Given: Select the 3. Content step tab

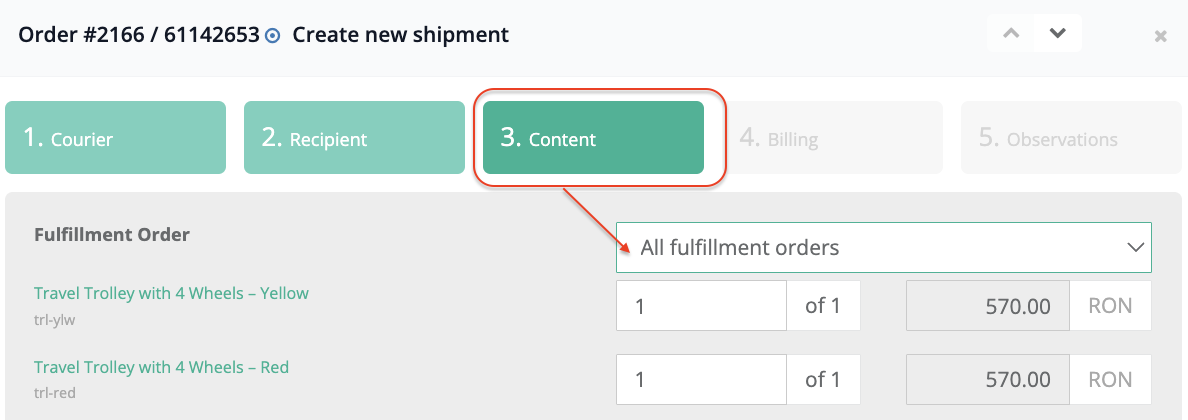Looking at the screenshot, I should [593, 138].
